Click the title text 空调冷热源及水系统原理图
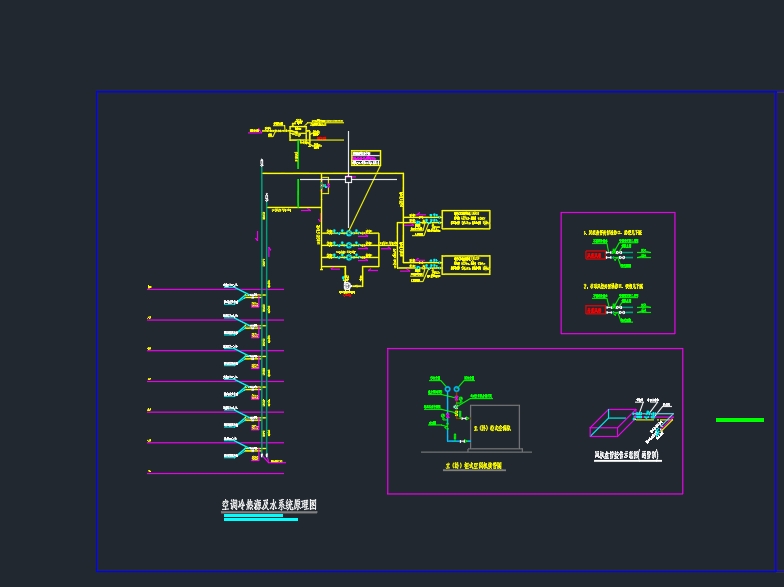784x587 pixels. click(269, 505)
